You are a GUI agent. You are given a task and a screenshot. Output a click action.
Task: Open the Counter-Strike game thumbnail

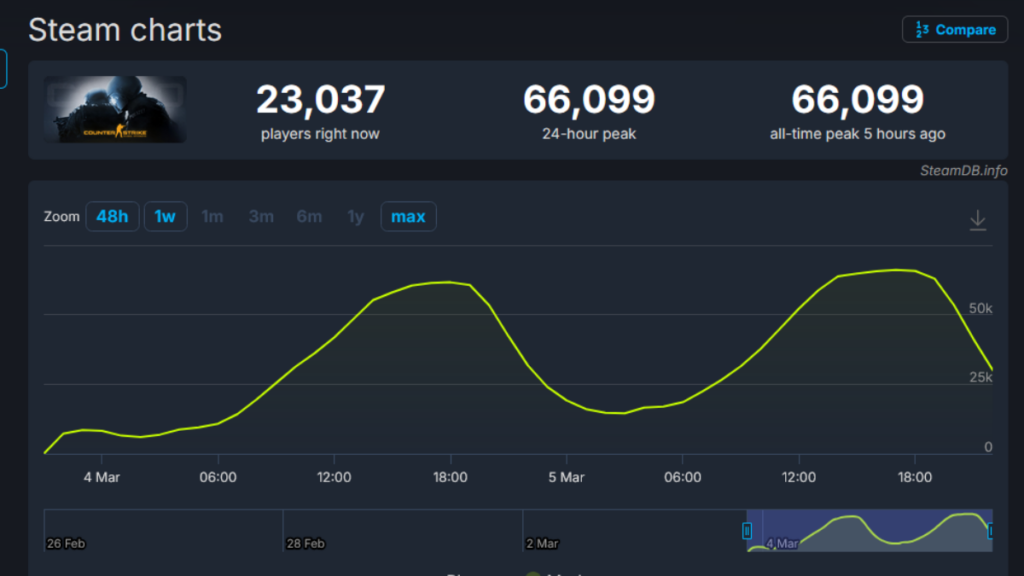pyautogui.click(x=115, y=109)
